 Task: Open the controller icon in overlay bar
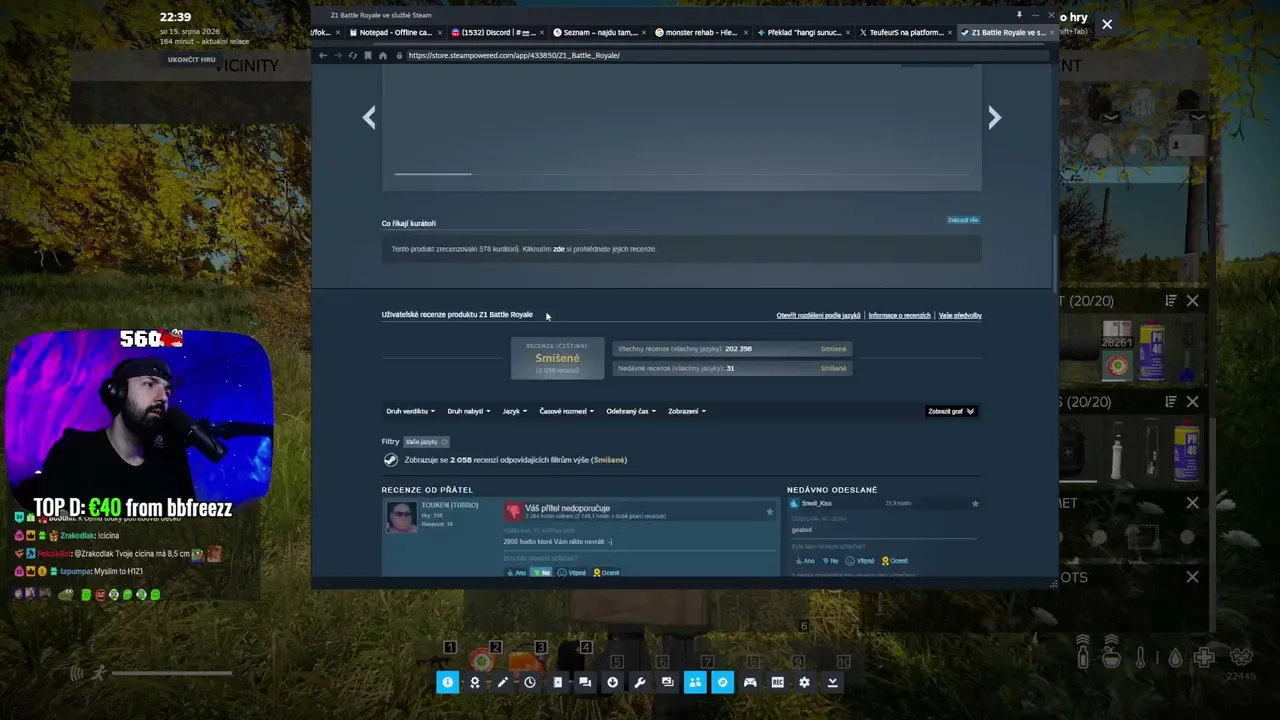click(x=750, y=682)
